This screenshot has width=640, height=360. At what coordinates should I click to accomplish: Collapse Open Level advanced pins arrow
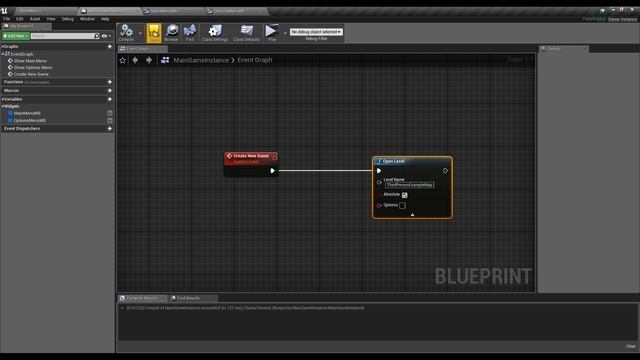click(x=412, y=214)
